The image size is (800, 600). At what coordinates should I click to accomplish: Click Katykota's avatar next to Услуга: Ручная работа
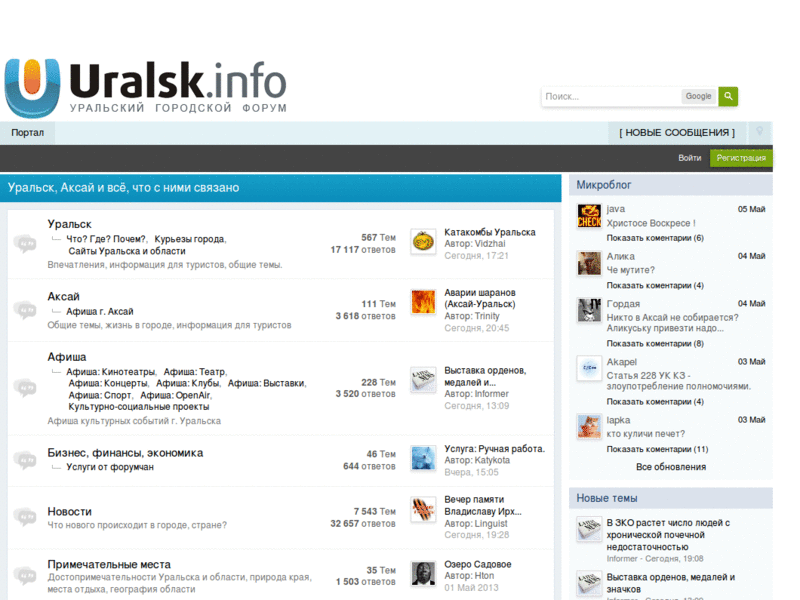tap(423, 458)
